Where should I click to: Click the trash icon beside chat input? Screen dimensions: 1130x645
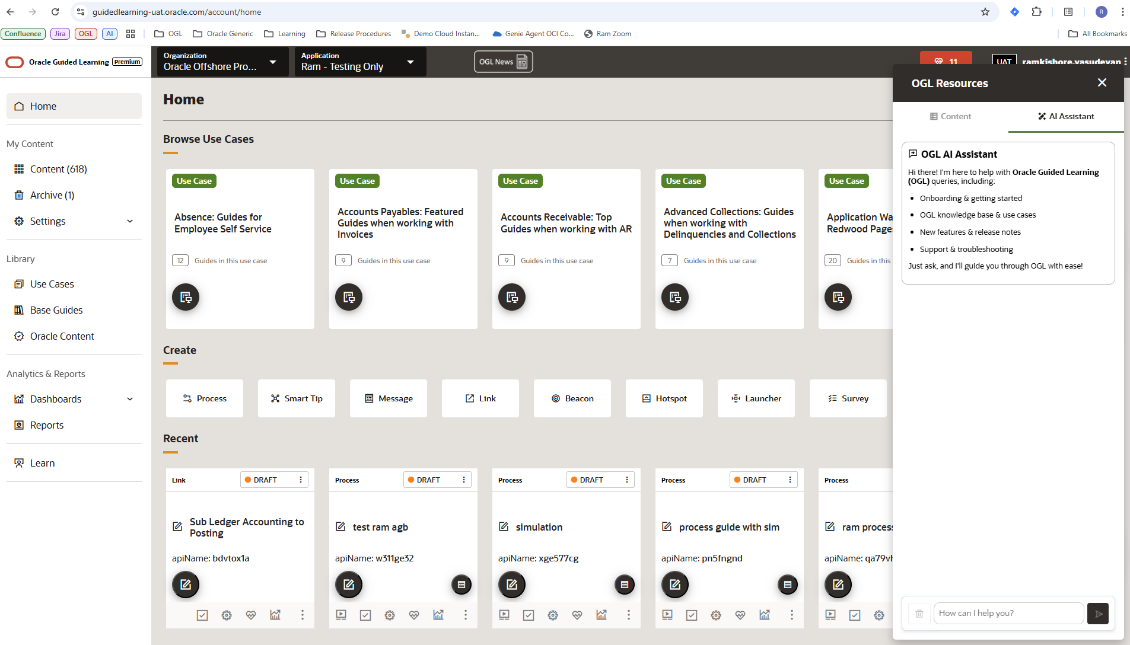919,613
